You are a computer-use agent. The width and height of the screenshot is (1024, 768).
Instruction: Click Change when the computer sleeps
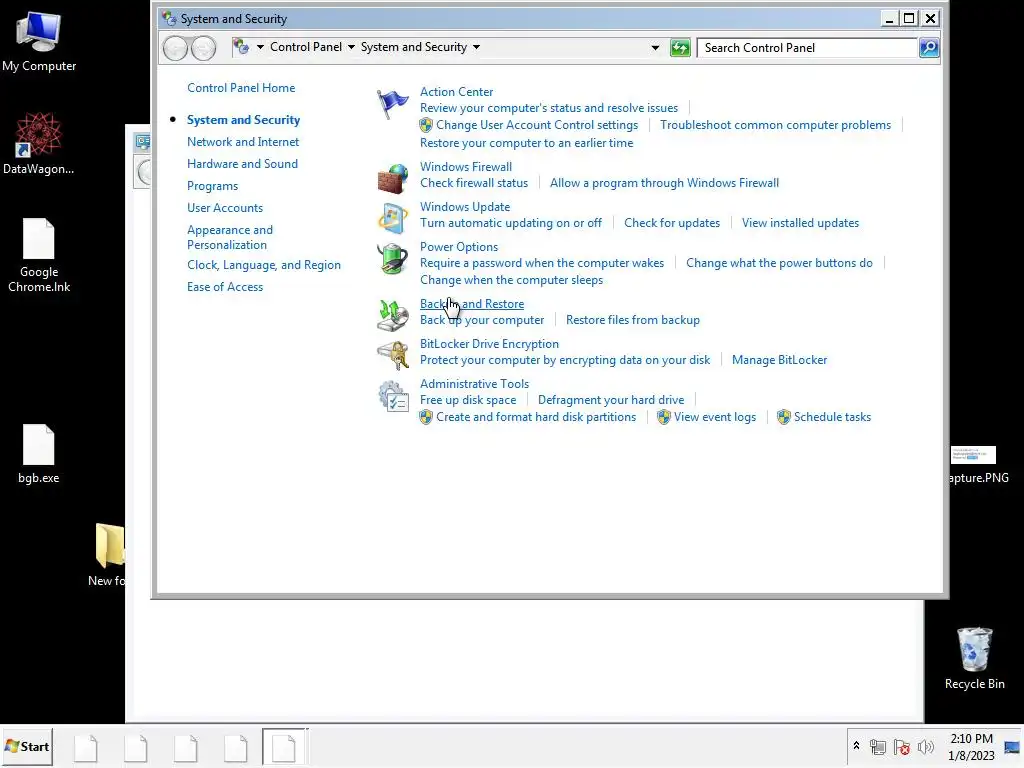(511, 280)
